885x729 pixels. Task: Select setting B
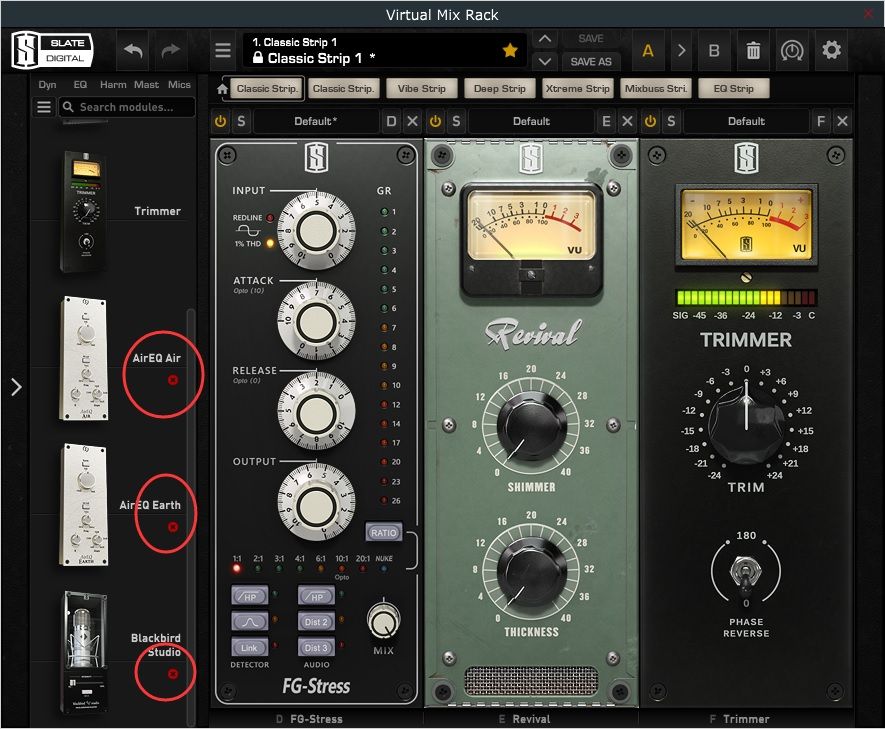tap(714, 51)
